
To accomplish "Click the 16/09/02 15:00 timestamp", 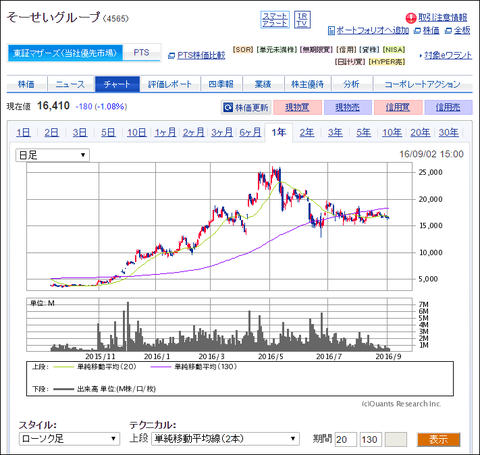I will 431,154.
